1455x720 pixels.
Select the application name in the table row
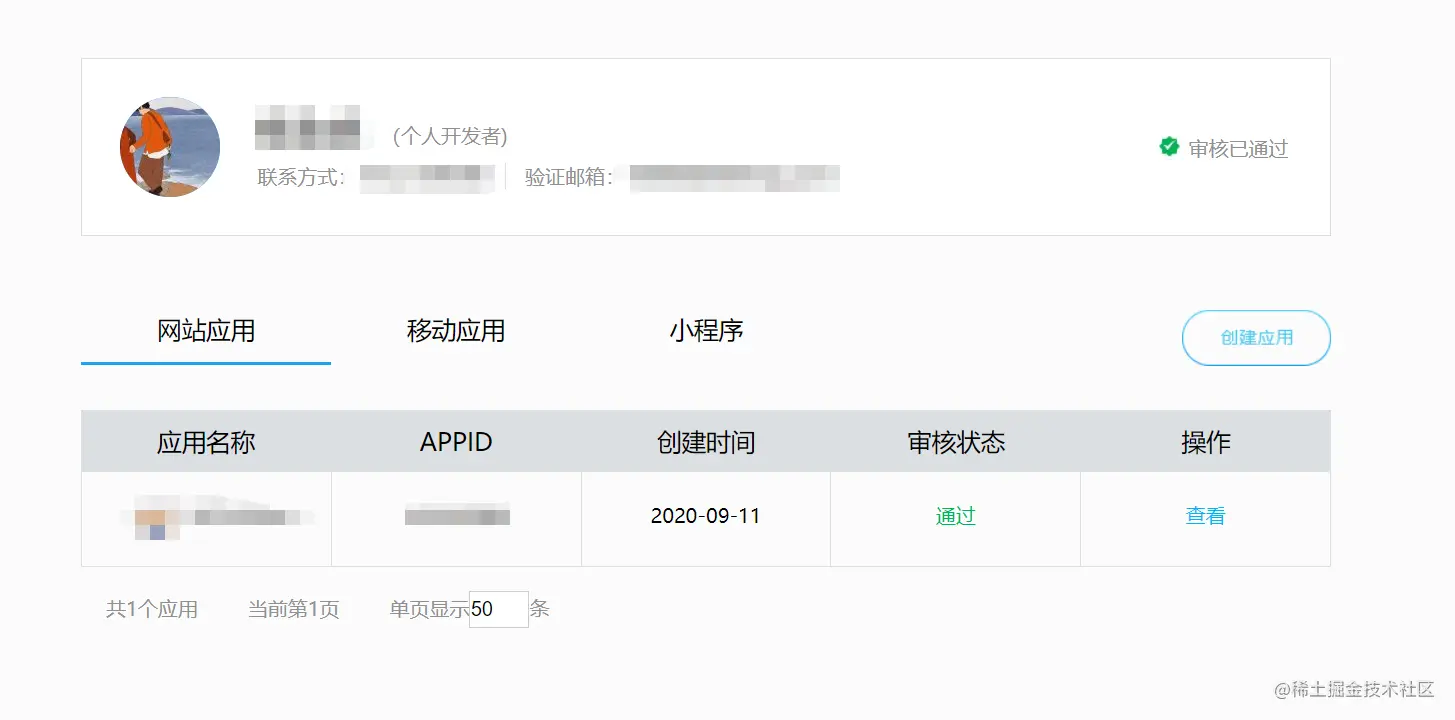click(206, 516)
